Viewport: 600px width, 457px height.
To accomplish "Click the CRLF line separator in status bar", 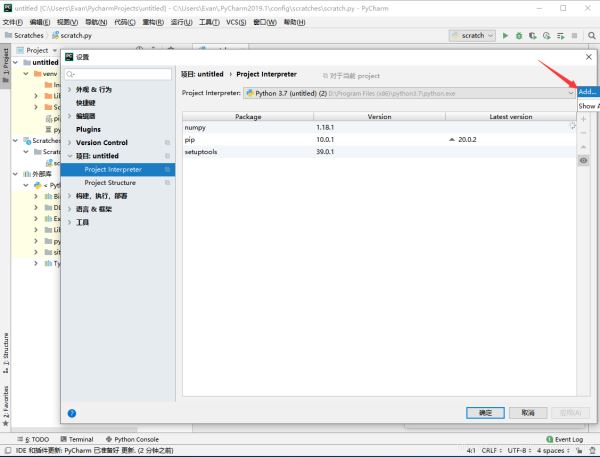I will [x=491, y=450].
